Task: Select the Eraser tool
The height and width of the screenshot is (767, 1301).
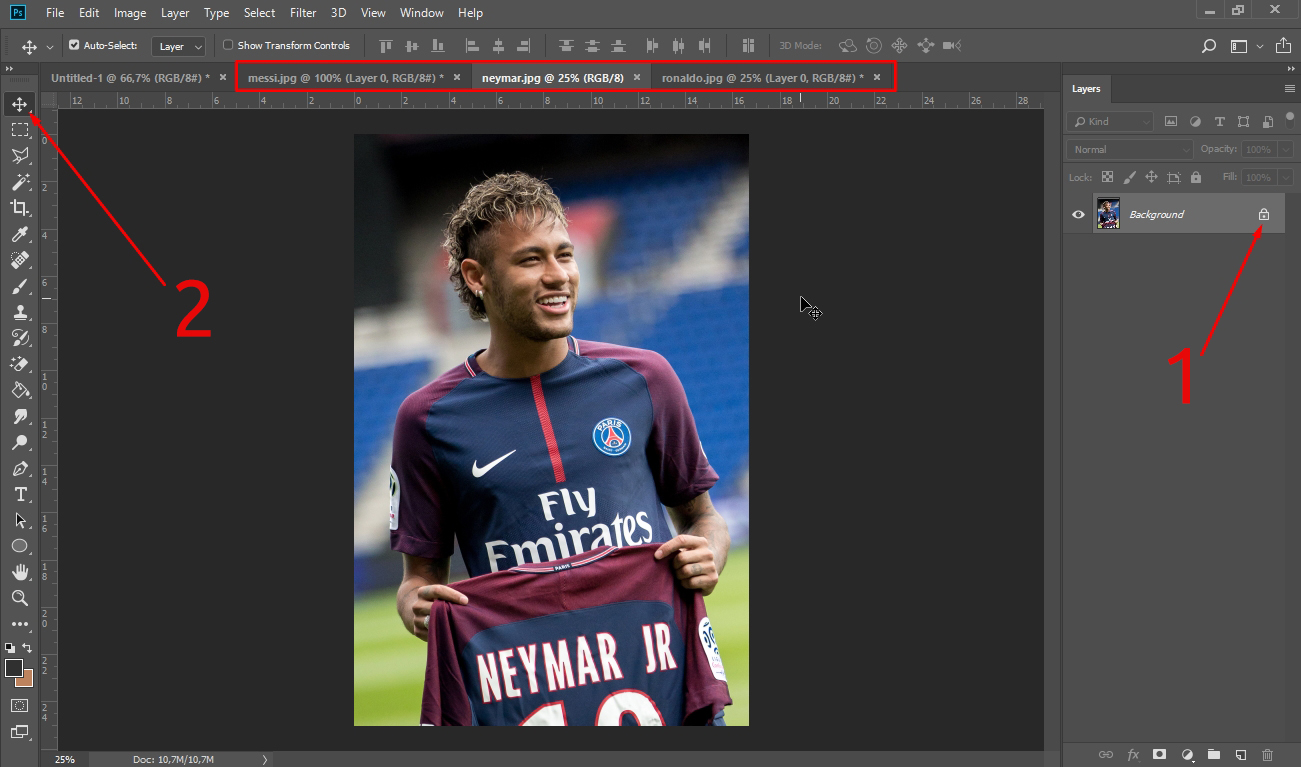Action: tap(19, 364)
